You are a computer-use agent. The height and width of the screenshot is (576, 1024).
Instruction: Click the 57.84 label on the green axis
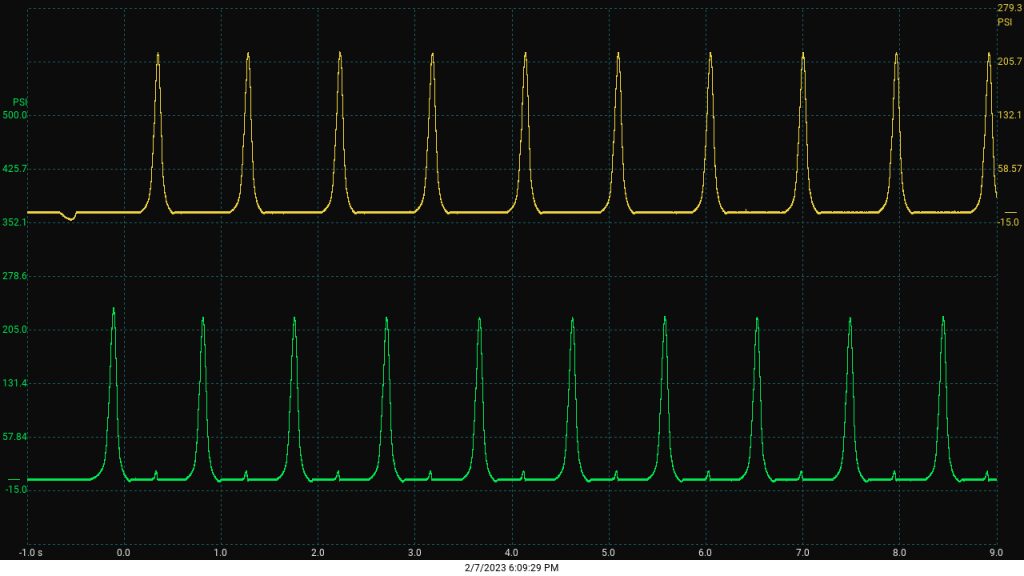[15, 436]
